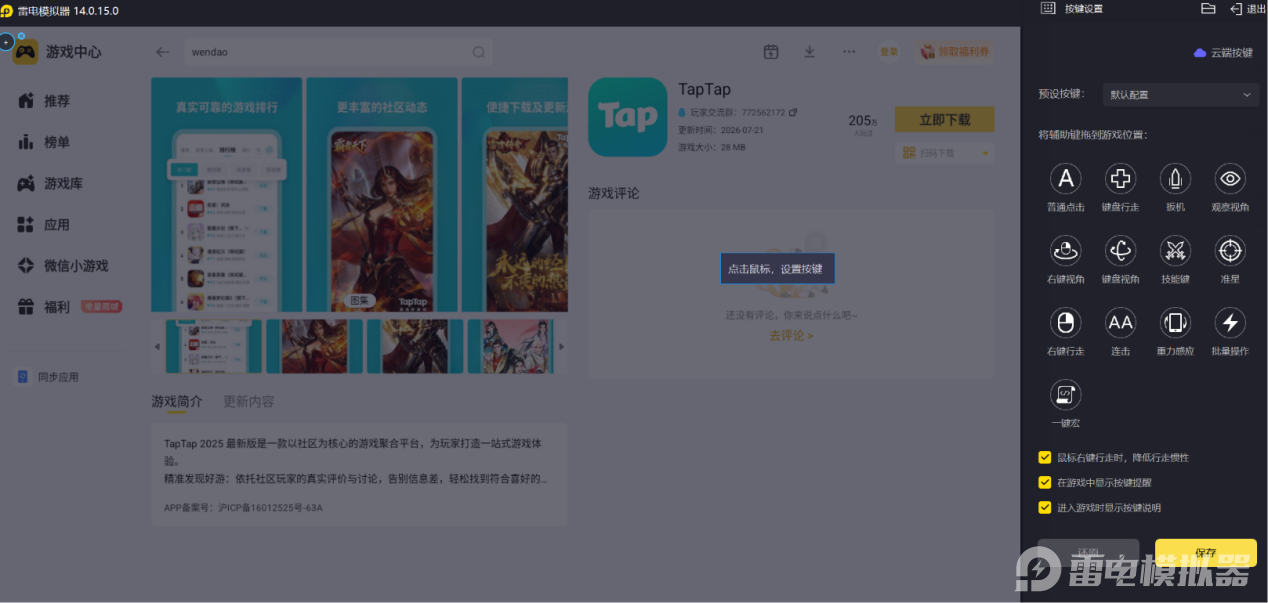Toggle 鼠标右键行走时，降低行走惯性 checkbox
This screenshot has height=603, width=1268.
point(1045,458)
